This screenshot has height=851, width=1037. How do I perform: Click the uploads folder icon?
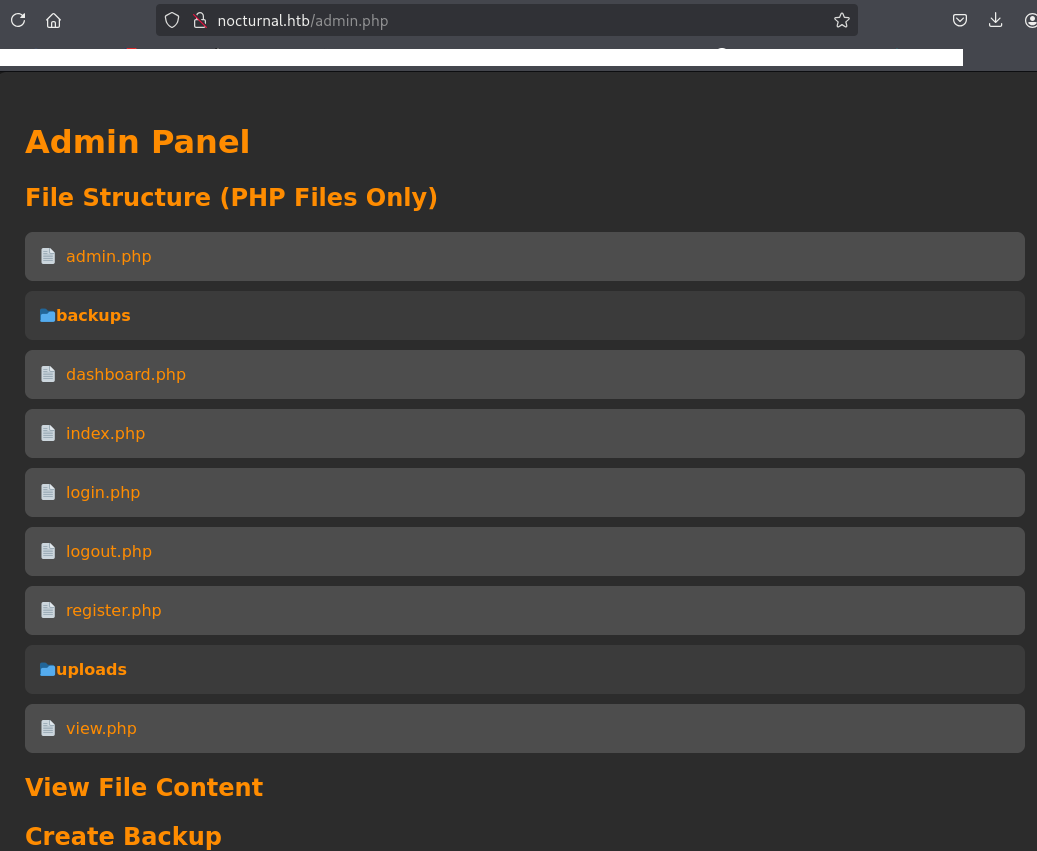47,669
